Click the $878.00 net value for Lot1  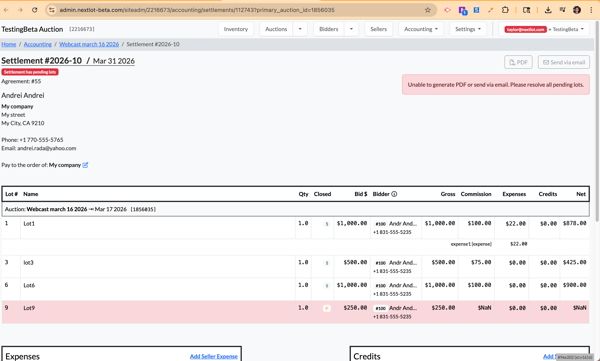tap(574, 223)
